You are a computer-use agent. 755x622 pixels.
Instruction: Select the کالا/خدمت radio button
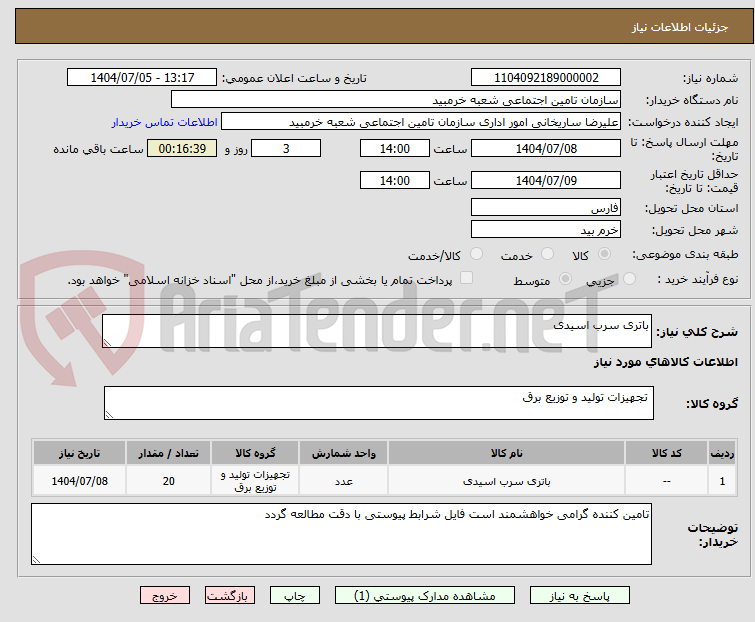pyautogui.click(x=476, y=254)
